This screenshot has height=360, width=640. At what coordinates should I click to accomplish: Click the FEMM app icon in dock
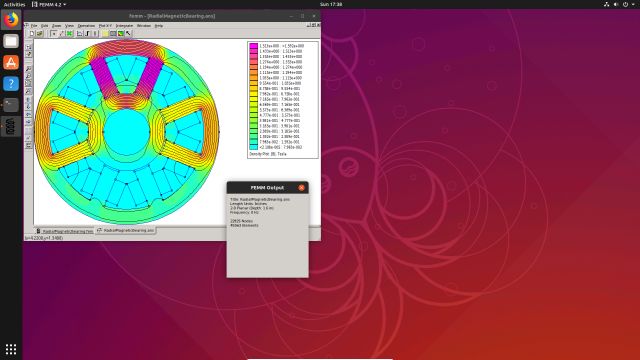[x=11, y=126]
